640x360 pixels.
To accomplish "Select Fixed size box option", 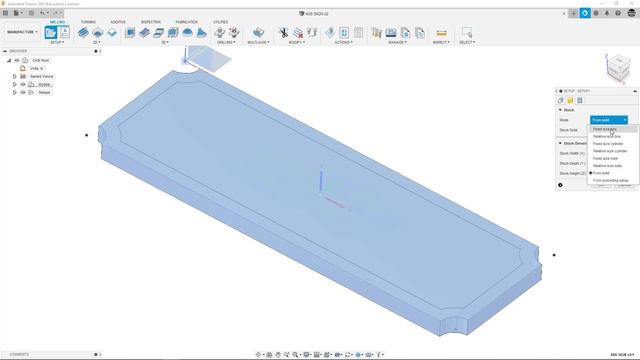I will tap(613, 129).
